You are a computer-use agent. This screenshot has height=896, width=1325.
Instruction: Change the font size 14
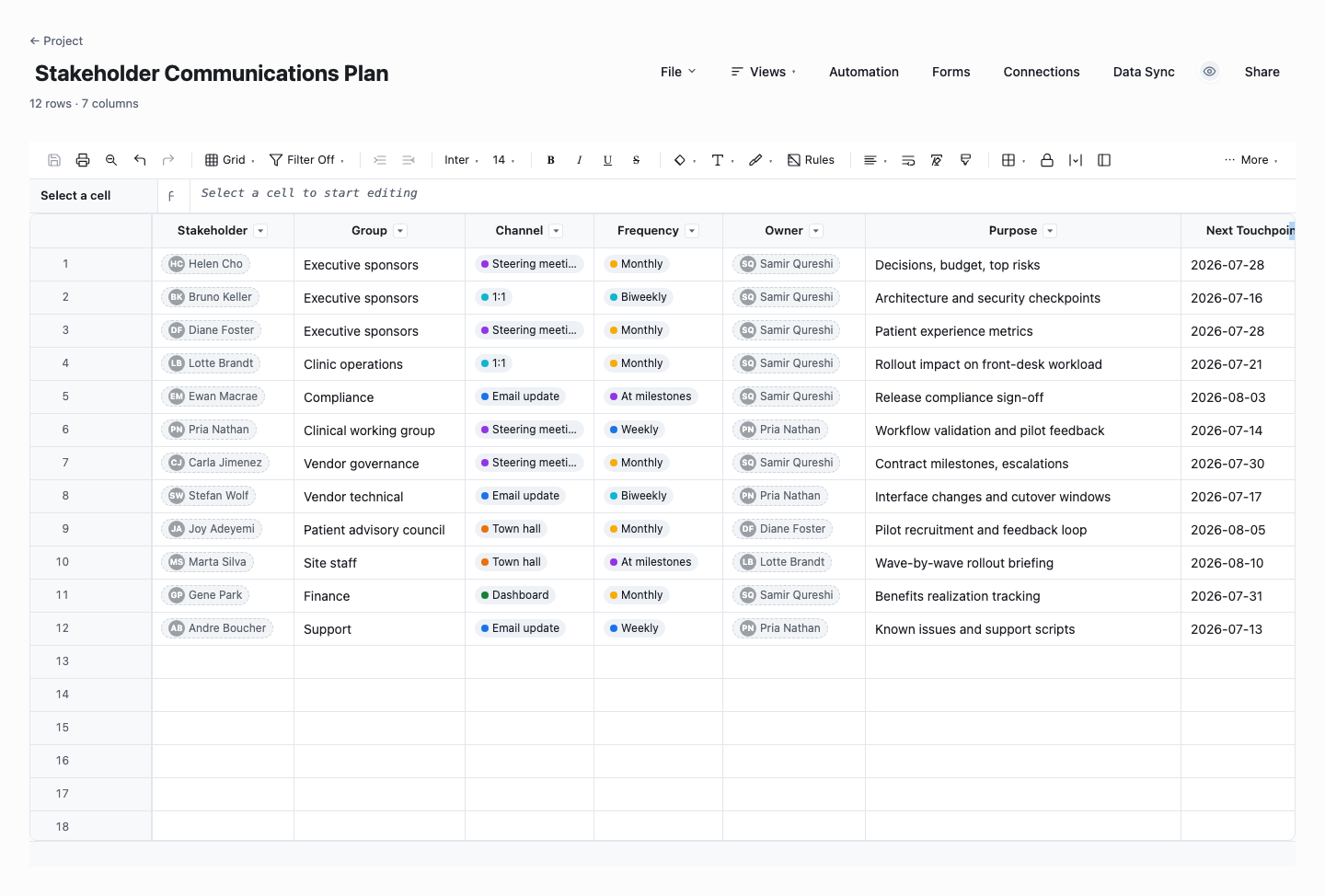pyautogui.click(x=503, y=160)
